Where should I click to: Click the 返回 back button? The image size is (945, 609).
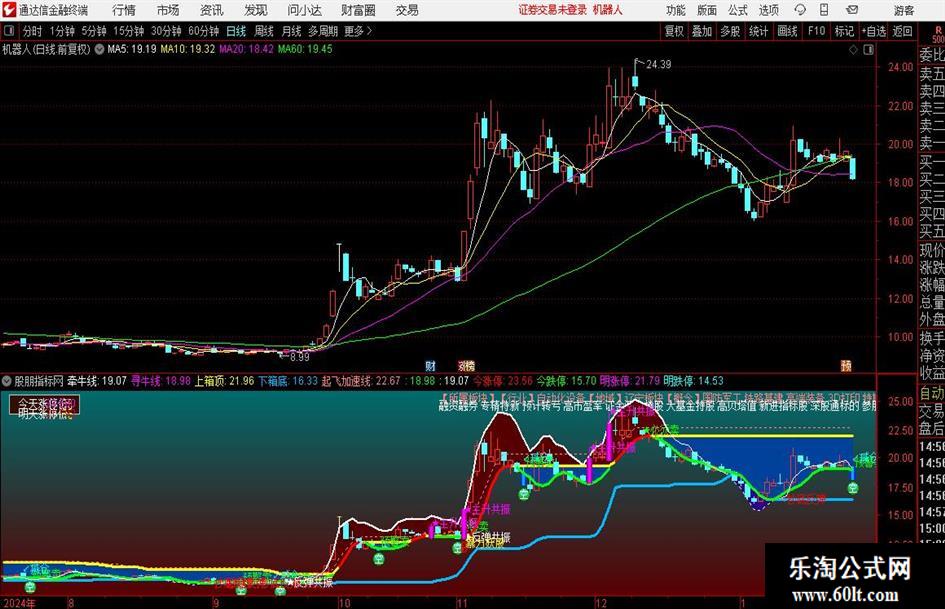click(x=902, y=31)
